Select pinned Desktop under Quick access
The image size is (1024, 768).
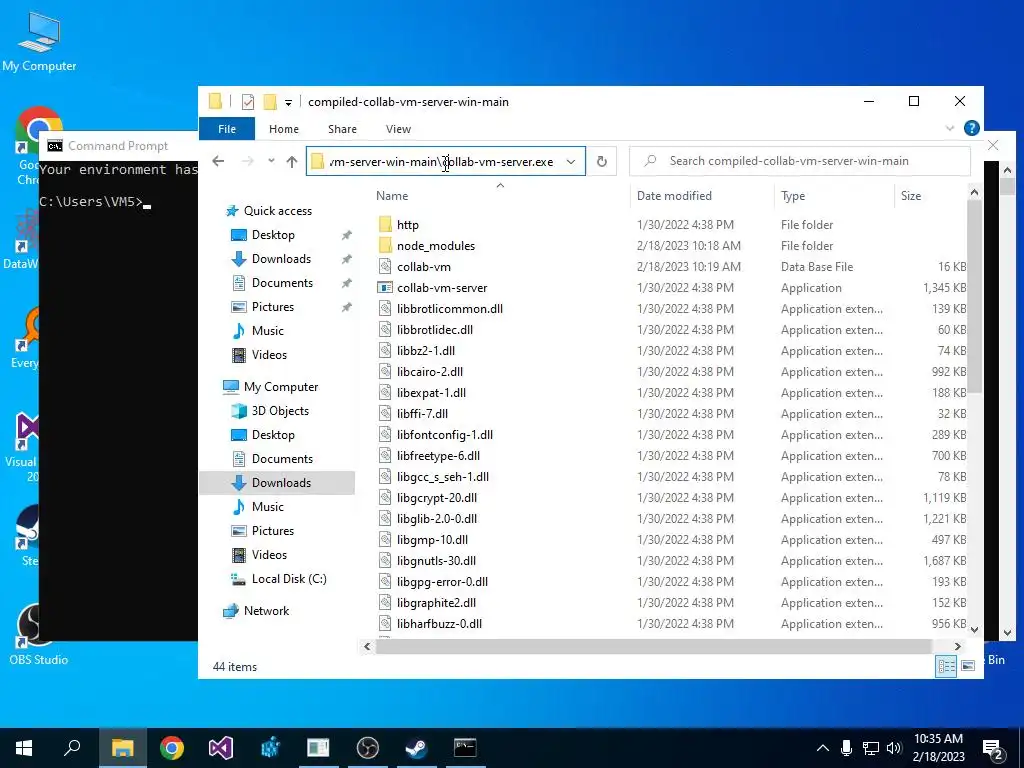[x=273, y=235]
